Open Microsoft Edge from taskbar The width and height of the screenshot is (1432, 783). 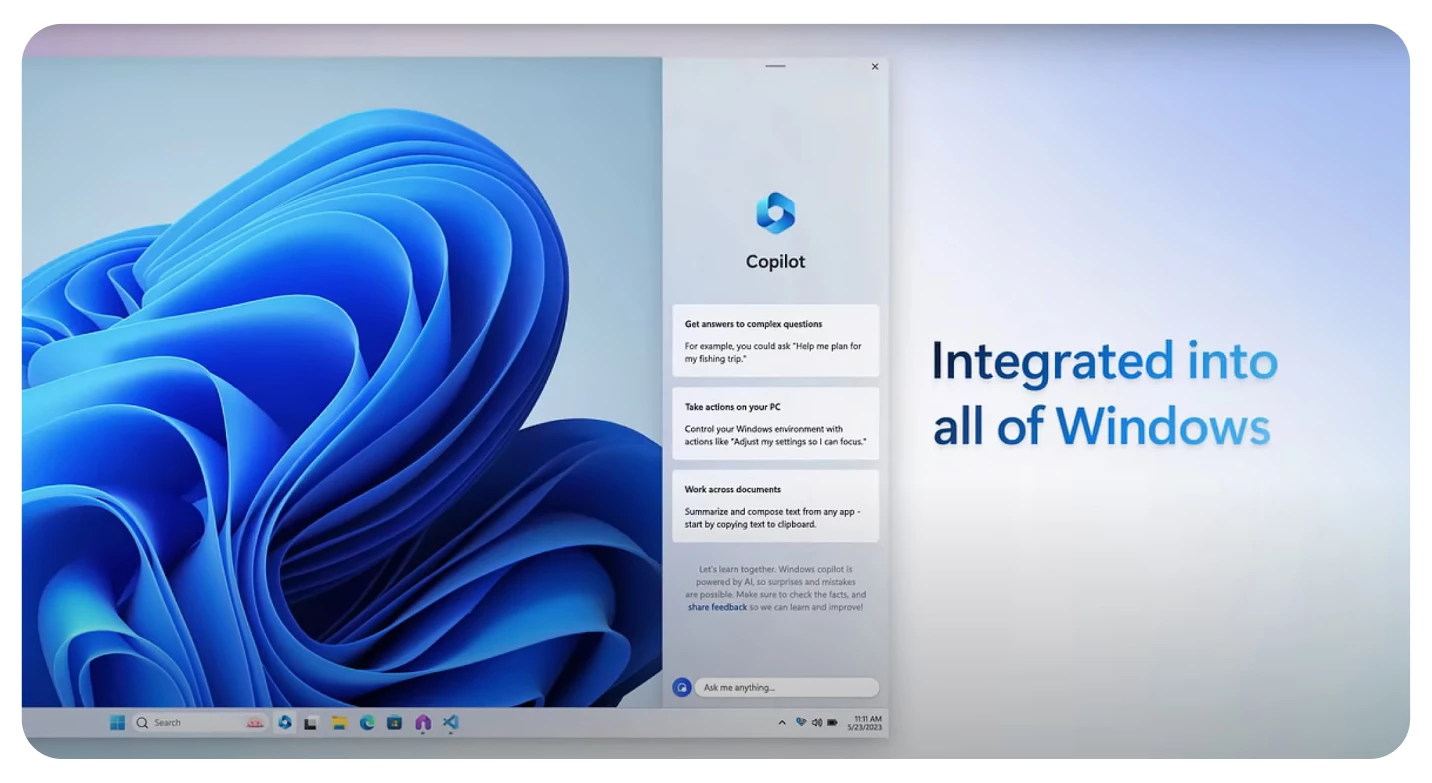(367, 722)
